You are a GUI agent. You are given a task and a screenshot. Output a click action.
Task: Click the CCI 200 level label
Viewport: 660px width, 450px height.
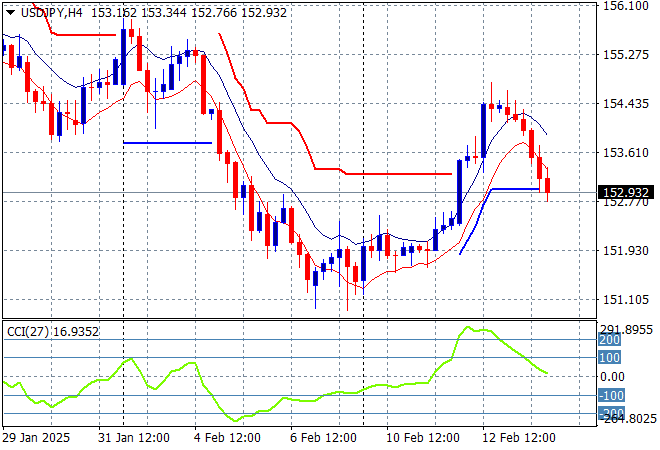pos(609,340)
